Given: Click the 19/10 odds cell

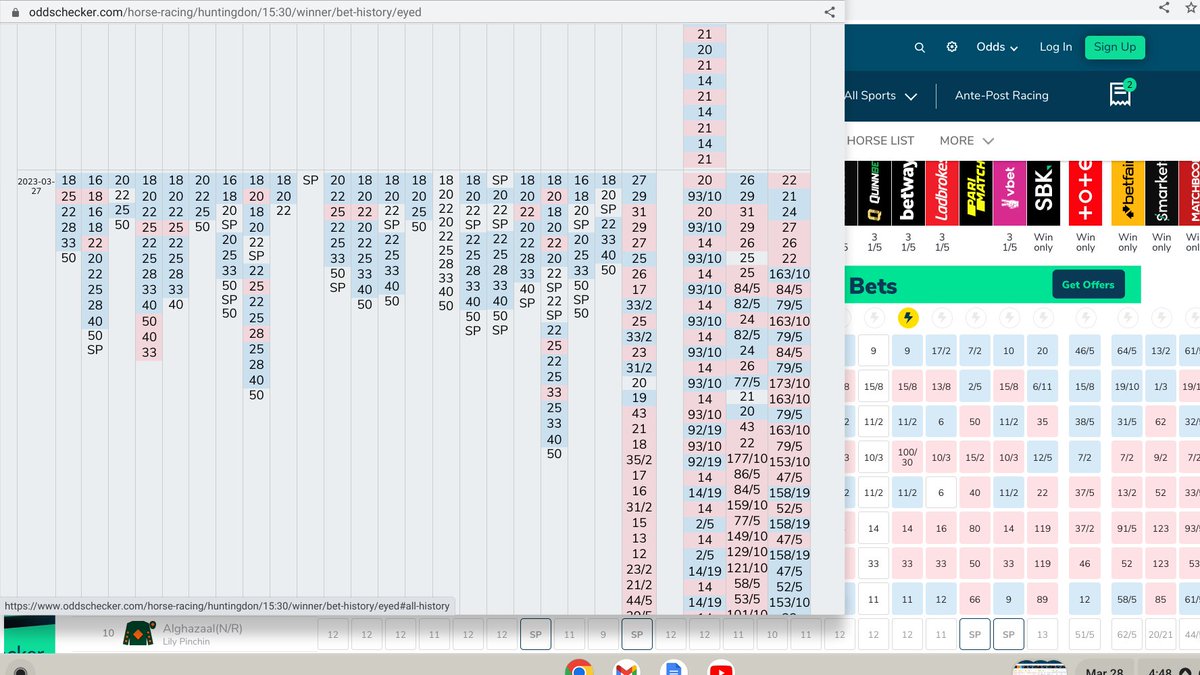Looking at the screenshot, I should tap(1127, 386).
